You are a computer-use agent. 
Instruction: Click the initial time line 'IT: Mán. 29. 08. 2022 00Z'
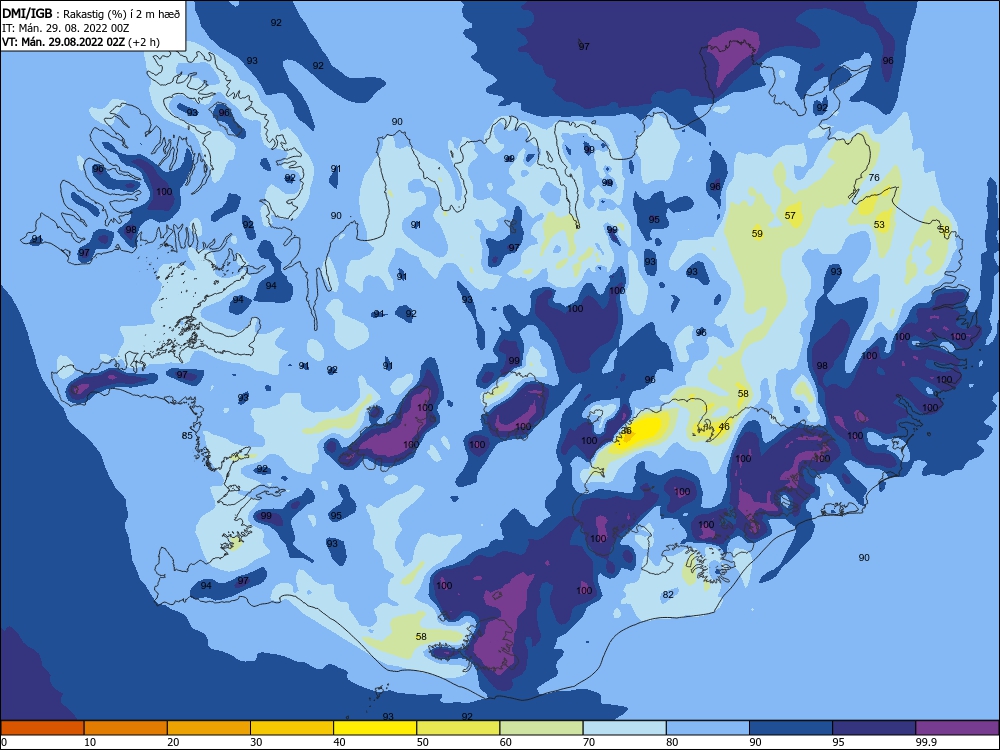click(66, 28)
